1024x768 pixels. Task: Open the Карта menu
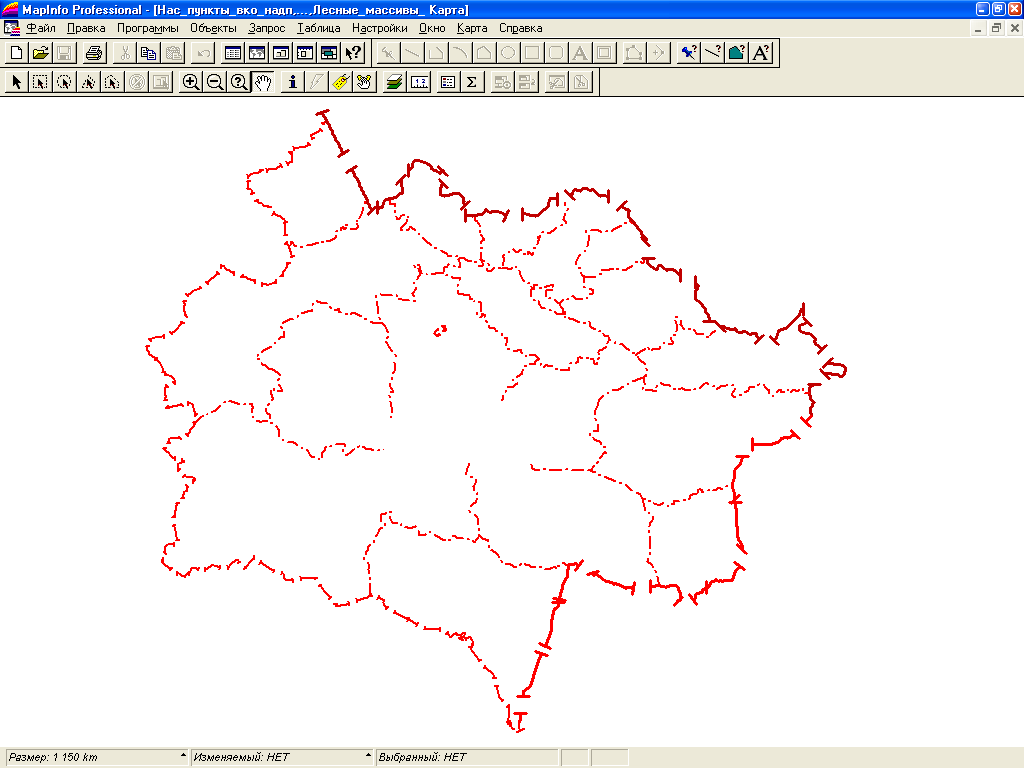pos(471,29)
